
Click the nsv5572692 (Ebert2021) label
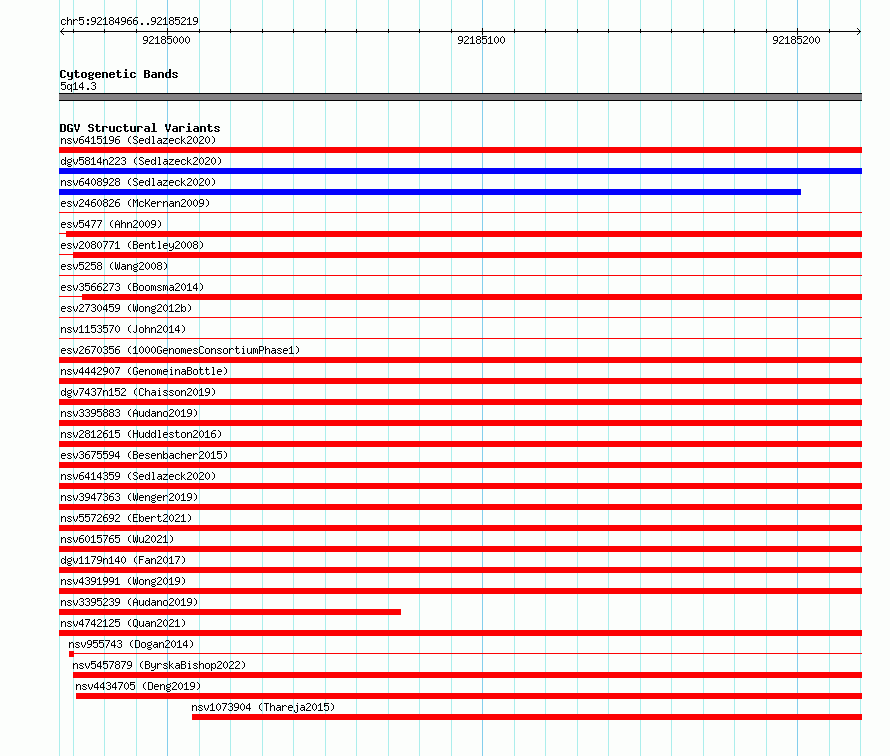pos(126,518)
